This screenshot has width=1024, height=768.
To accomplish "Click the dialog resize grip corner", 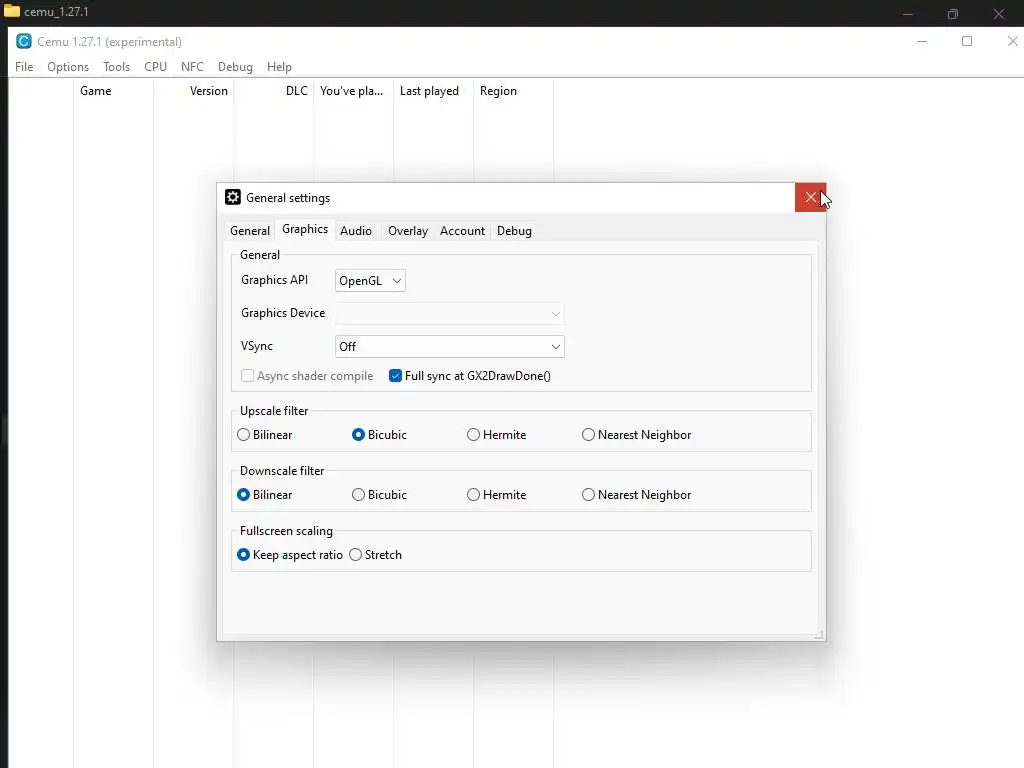I will tap(819, 635).
